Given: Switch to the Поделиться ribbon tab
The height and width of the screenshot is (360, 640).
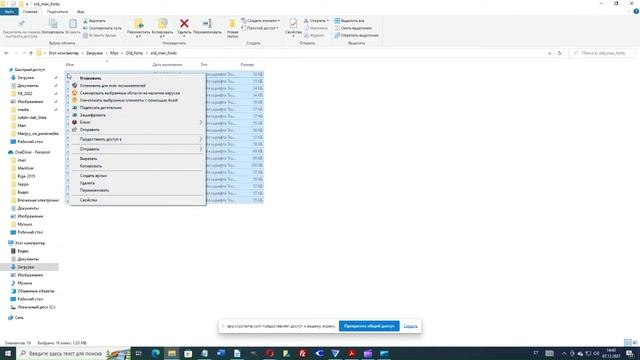Looking at the screenshot, I should tap(57, 12).
